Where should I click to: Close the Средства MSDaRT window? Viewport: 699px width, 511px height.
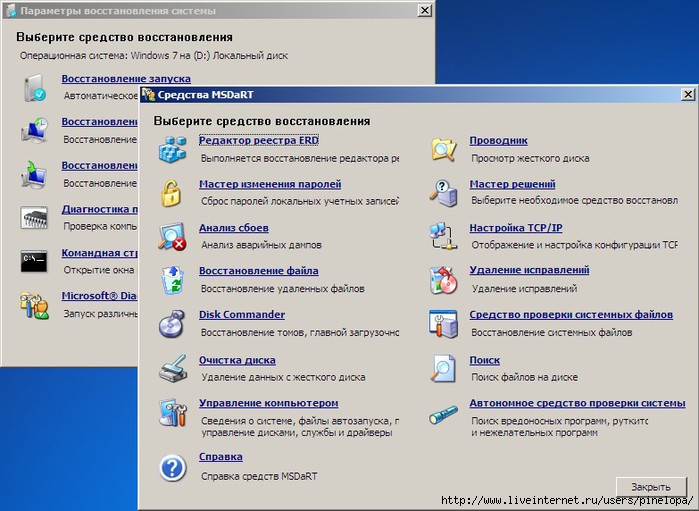coord(687,95)
